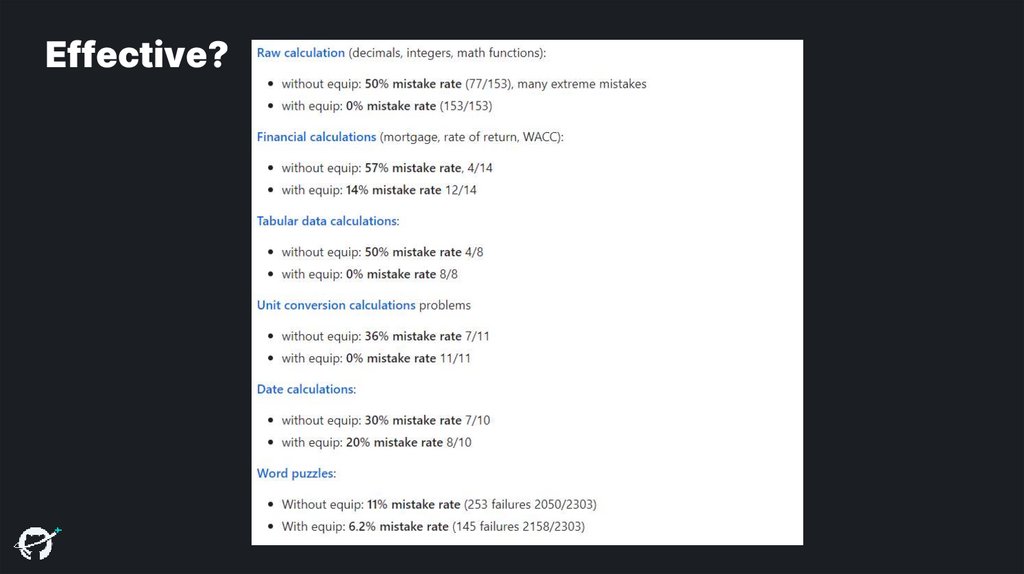Open the Unit conversion calculations link

(336, 304)
